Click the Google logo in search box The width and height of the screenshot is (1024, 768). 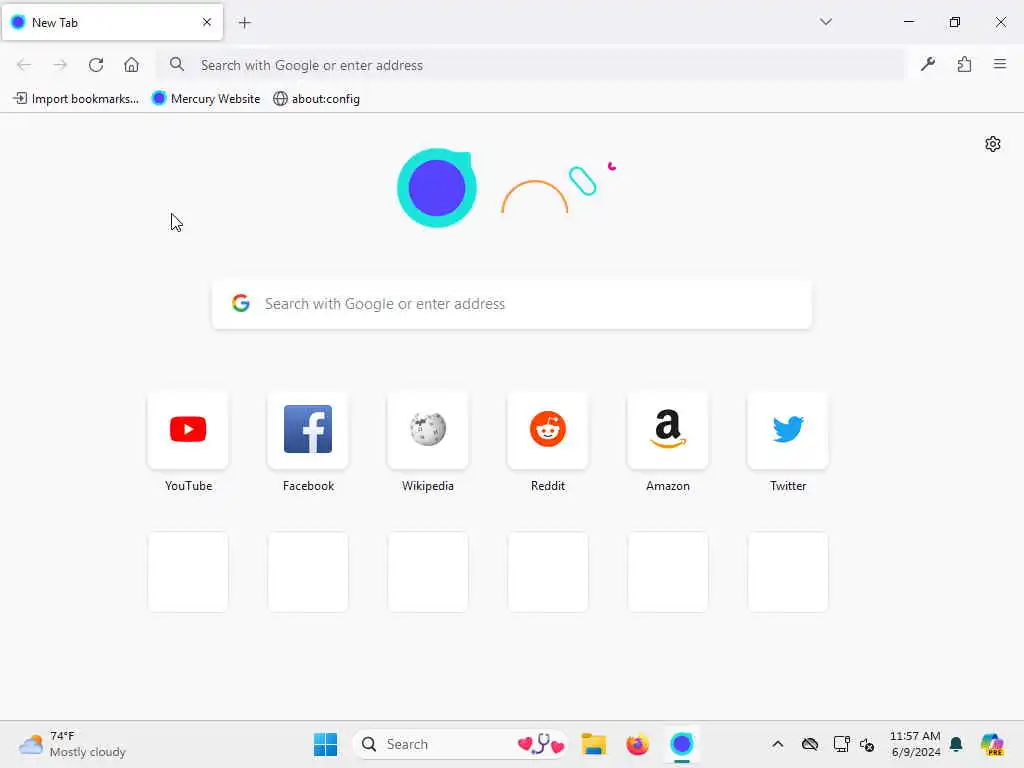pos(241,303)
